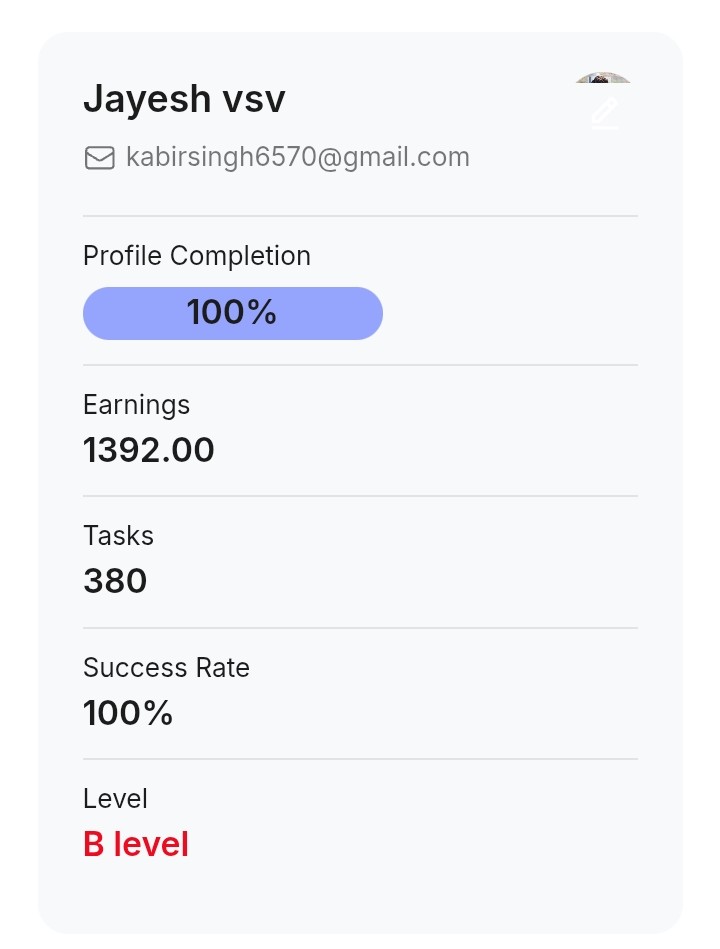Click the kabirsingh6570@gmail.com email address
Screen dimensions: 720x949
tap(297, 157)
